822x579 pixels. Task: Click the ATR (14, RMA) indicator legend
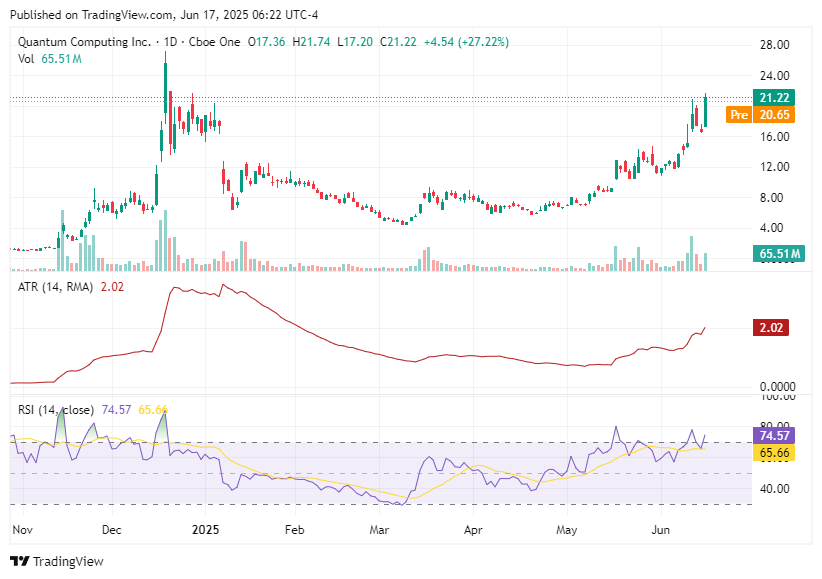pos(55,287)
